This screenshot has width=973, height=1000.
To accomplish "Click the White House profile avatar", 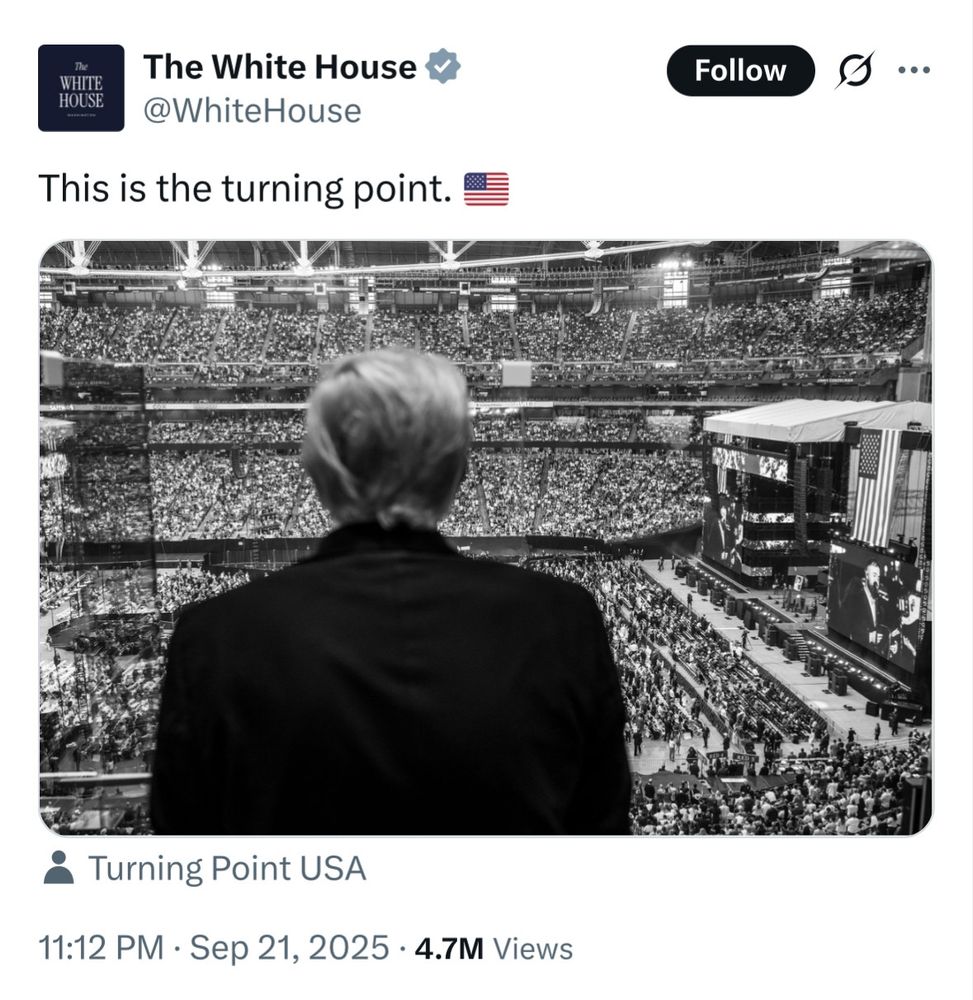I will tap(81, 88).
